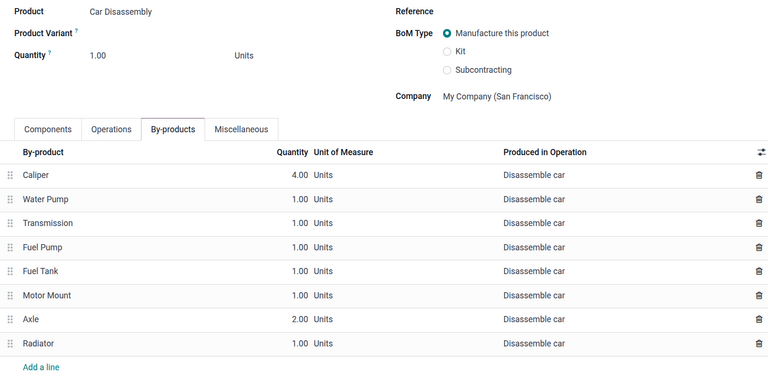Grab the drag handle for Caliper row
The image size is (768, 375).
pyautogui.click(x=10, y=175)
